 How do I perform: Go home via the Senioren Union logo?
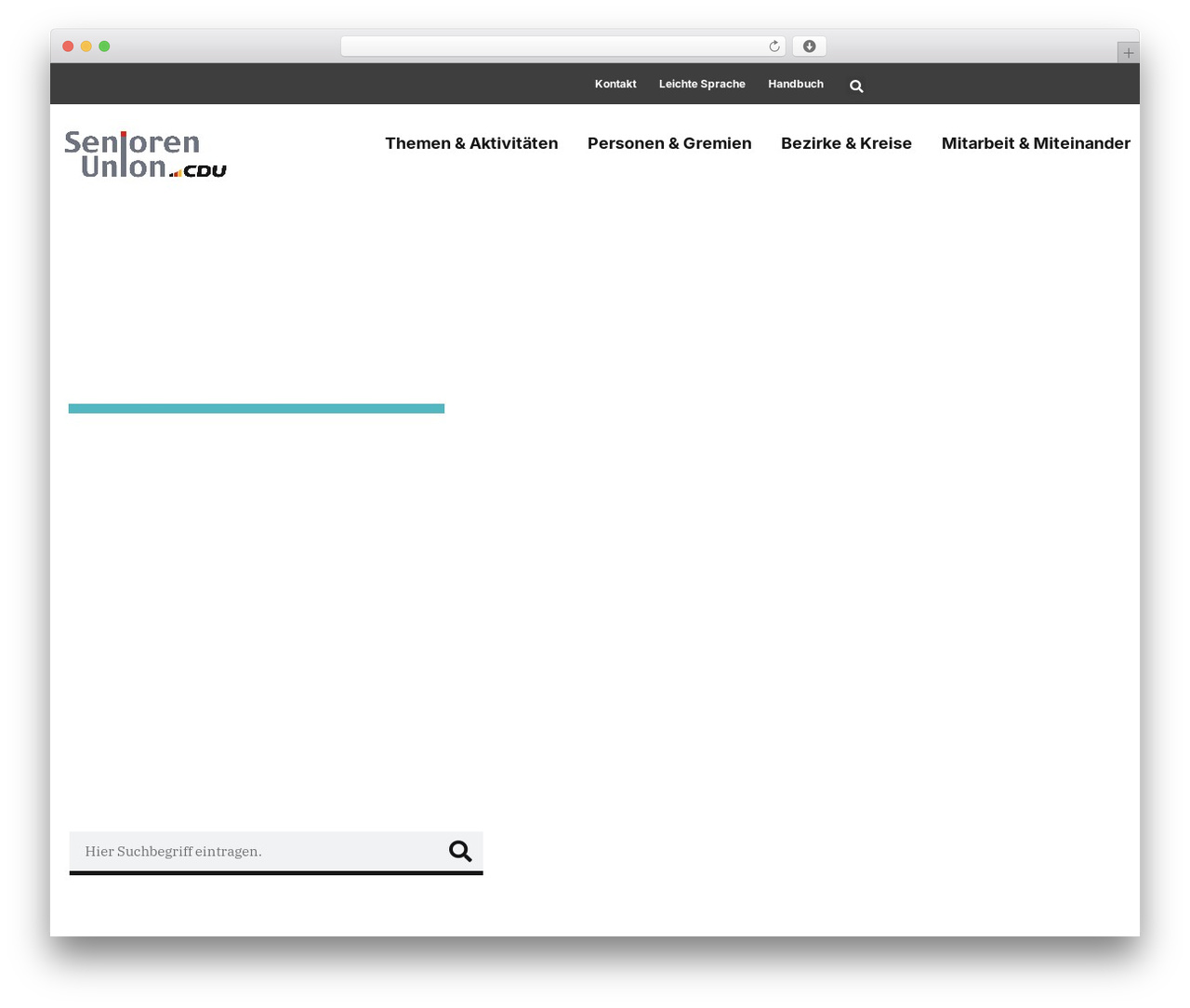coord(146,154)
